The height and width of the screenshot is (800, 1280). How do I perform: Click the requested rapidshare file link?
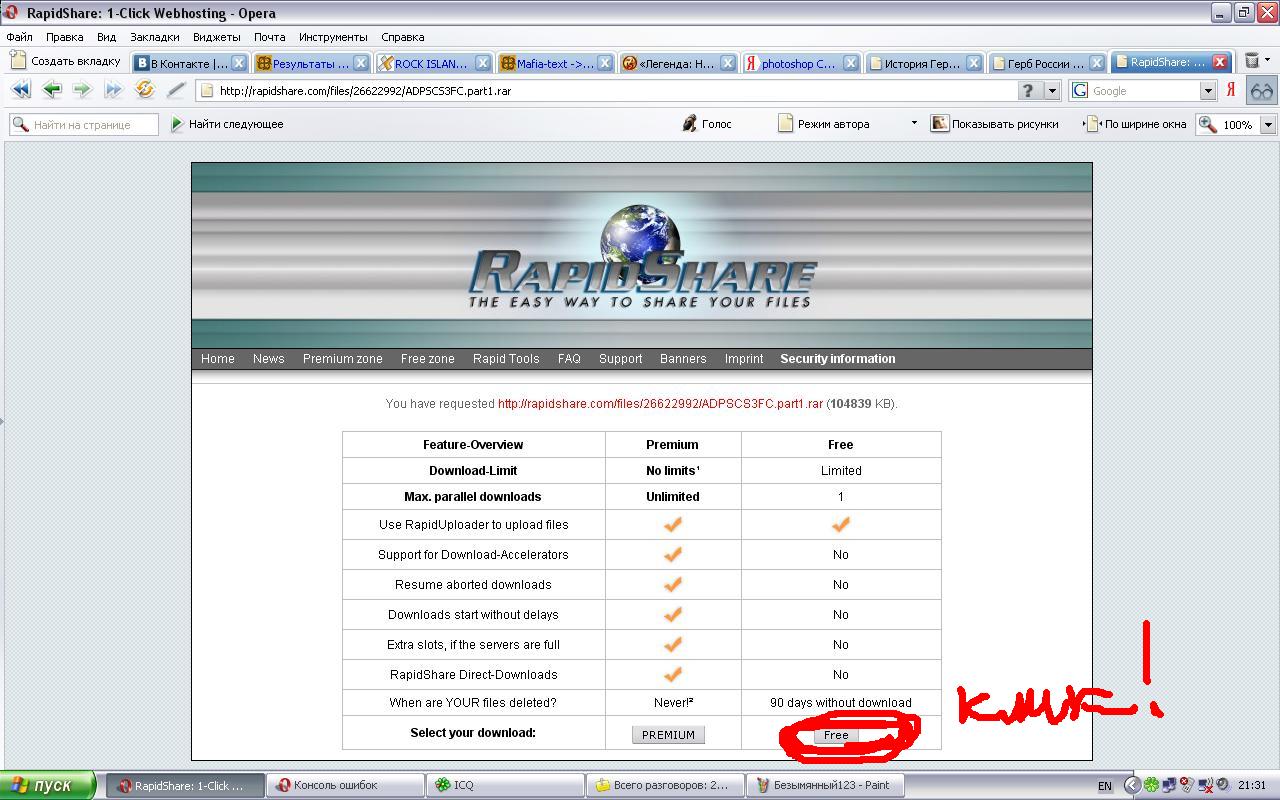pos(660,404)
